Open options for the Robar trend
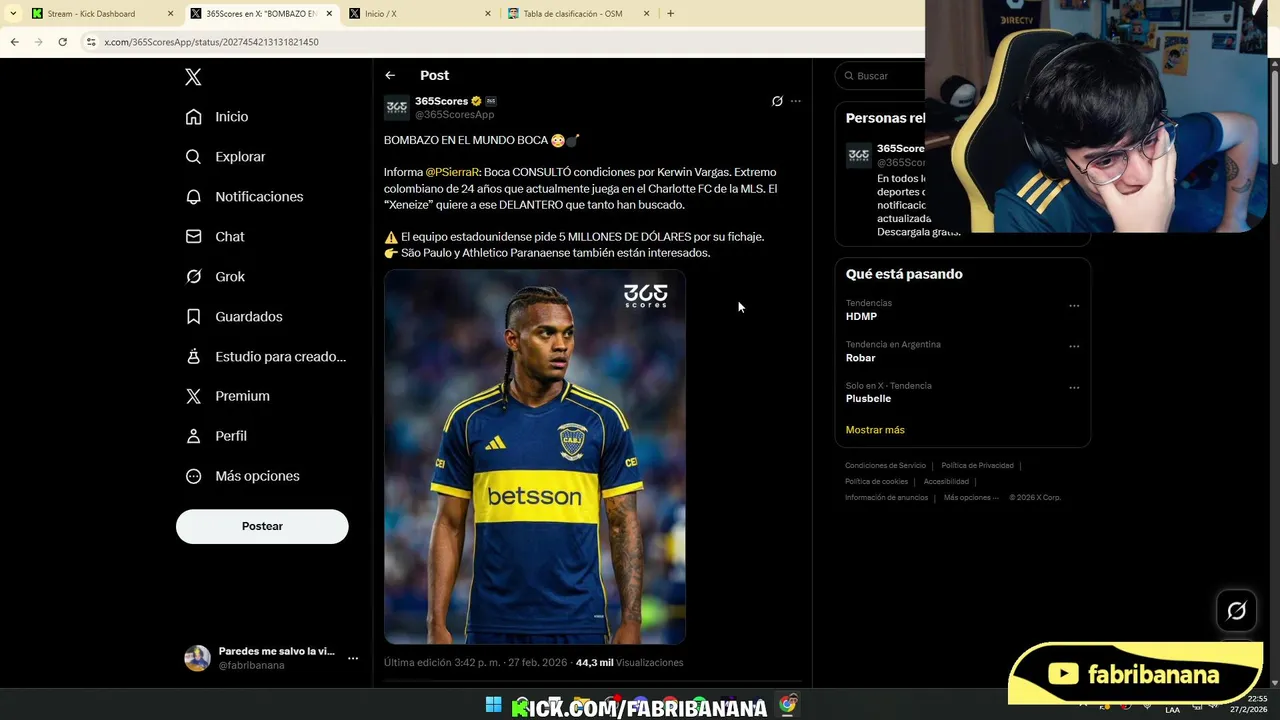The height and width of the screenshot is (720, 1280). (1074, 347)
